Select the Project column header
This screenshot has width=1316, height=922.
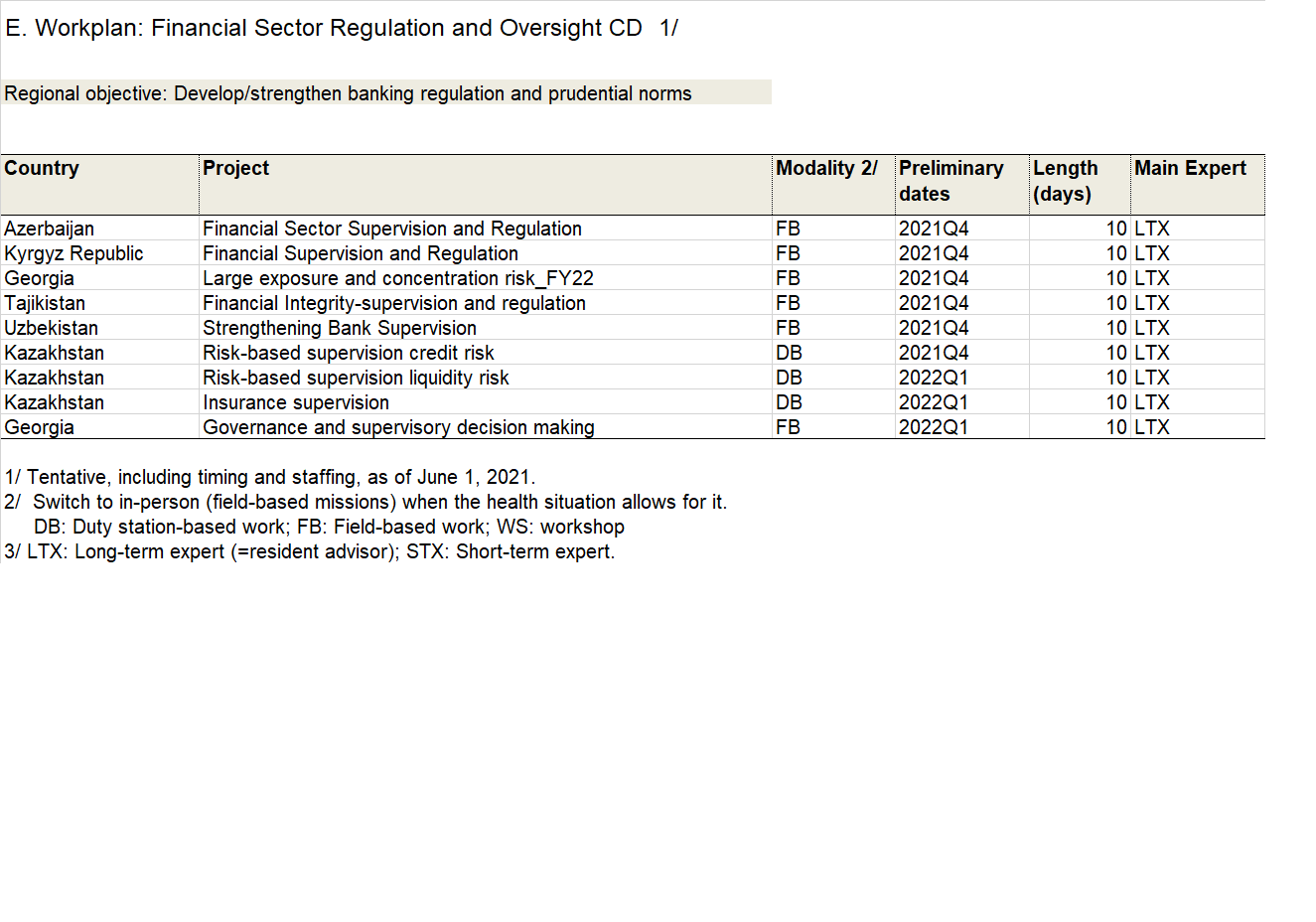coord(235,169)
